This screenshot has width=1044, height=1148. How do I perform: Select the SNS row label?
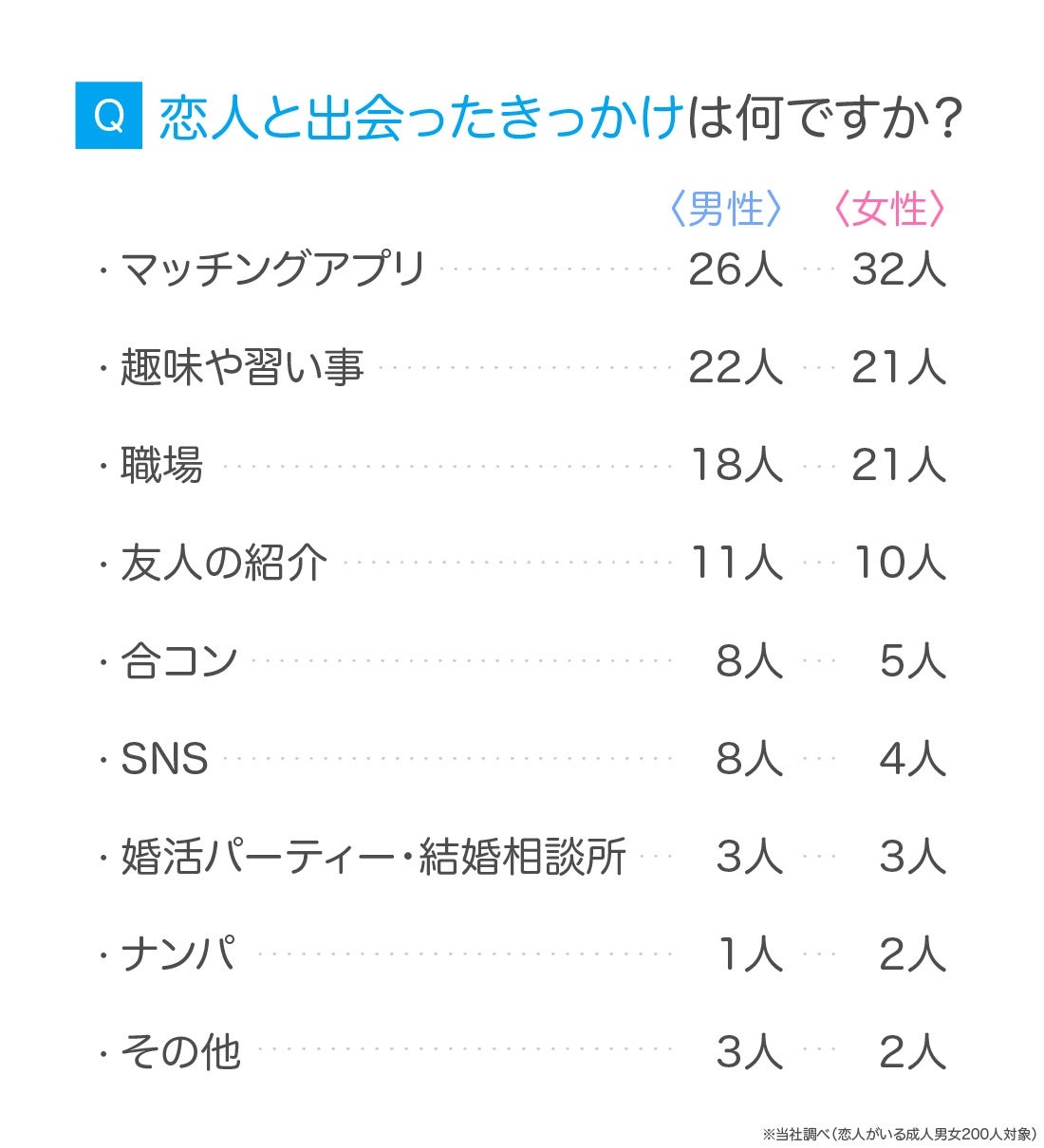[164, 759]
